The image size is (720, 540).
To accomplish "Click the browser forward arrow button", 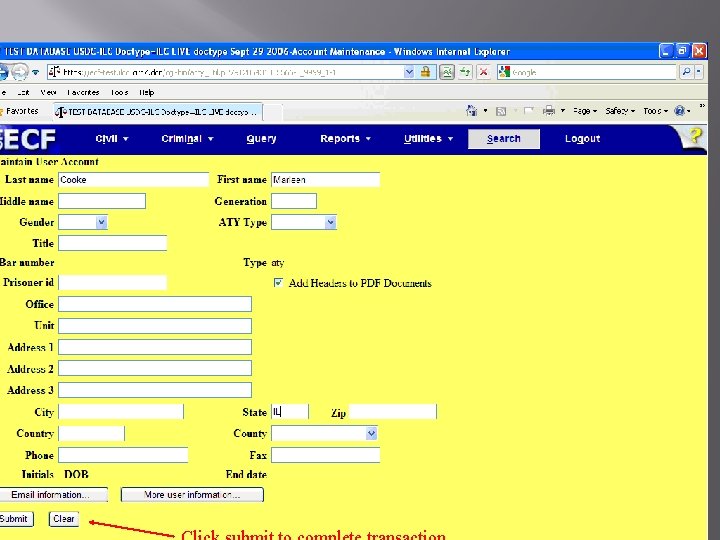I will click(19, 72).
